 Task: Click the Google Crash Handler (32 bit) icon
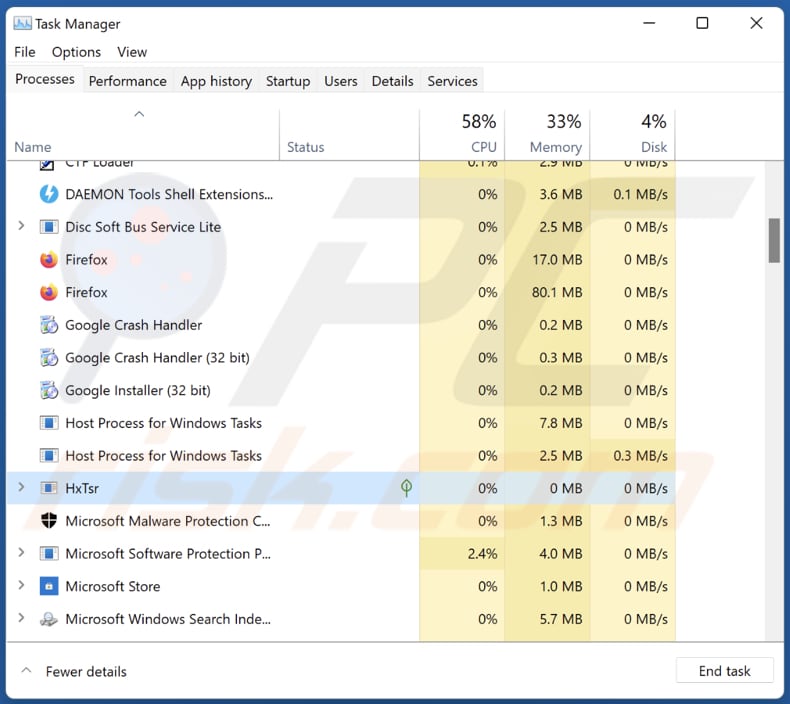coord(49,358)
